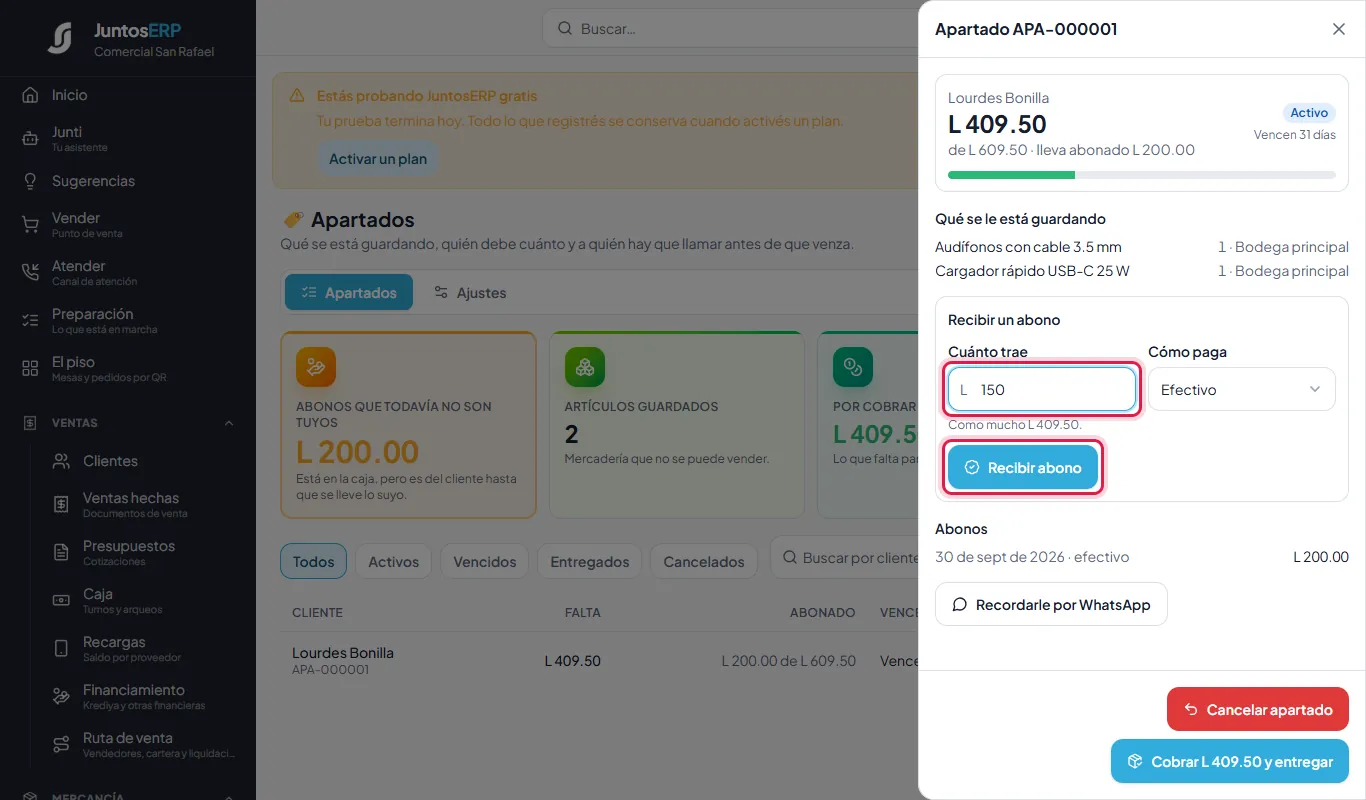Screen dimensions: 1366x800
Task: Click the payment progress bar in the panel
Action: pyautogui.click(x=1142, y=175)
